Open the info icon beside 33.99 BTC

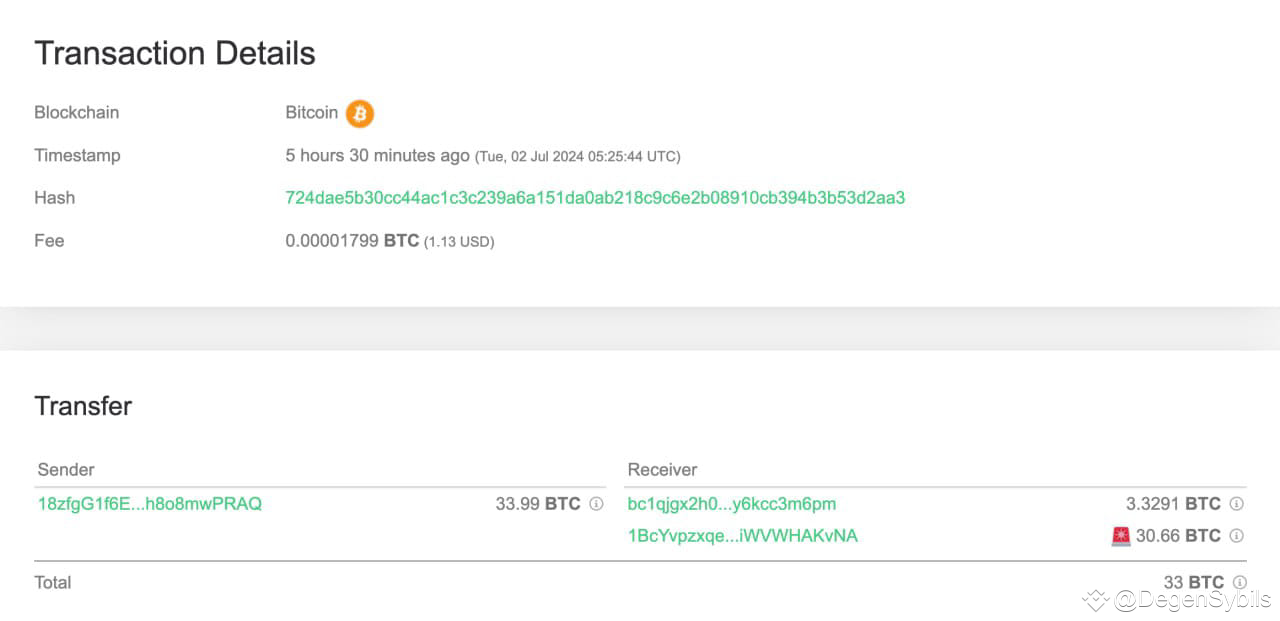click(x=594, y=505)
